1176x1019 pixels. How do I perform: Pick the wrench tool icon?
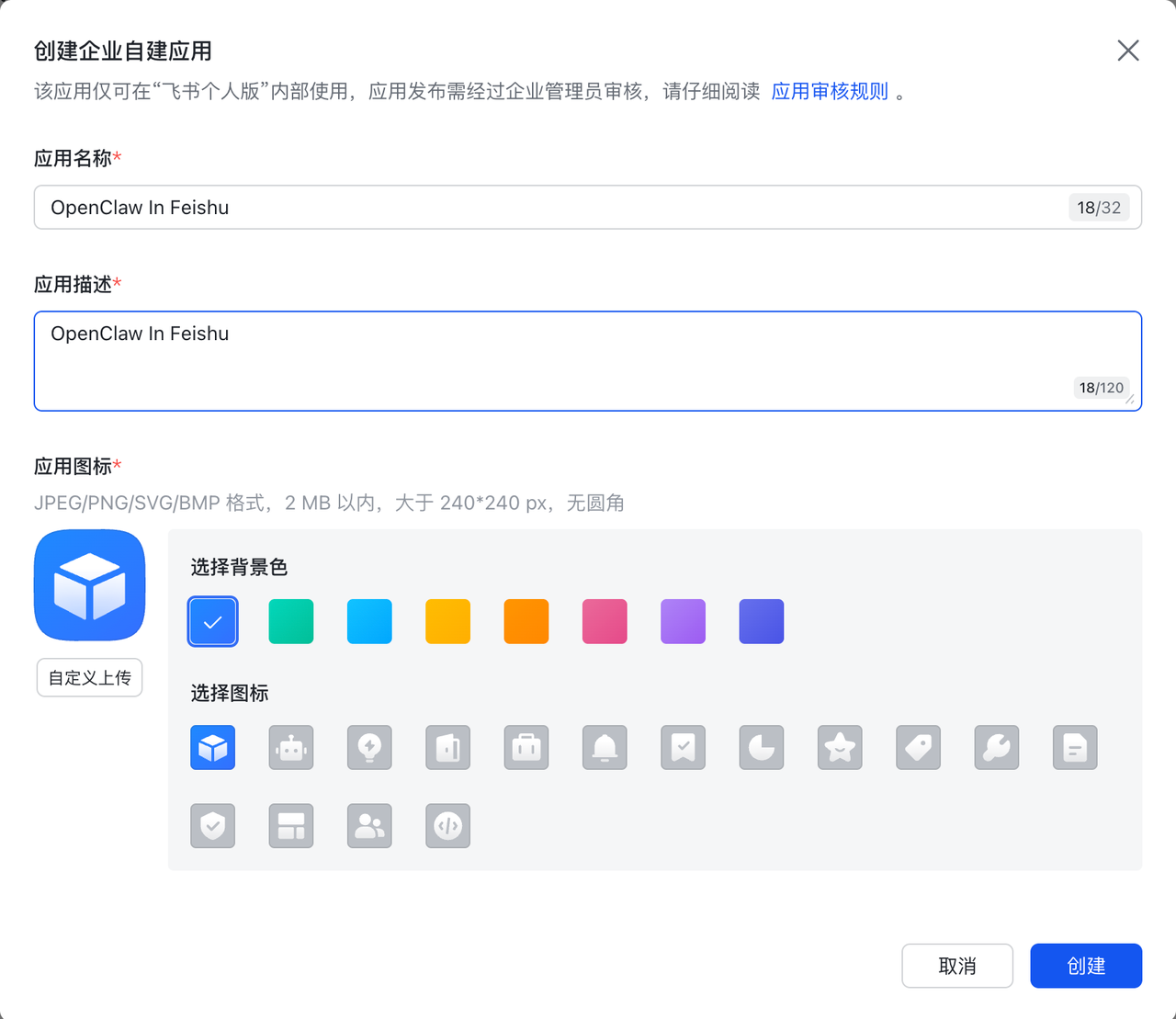[x=996, y=747]
